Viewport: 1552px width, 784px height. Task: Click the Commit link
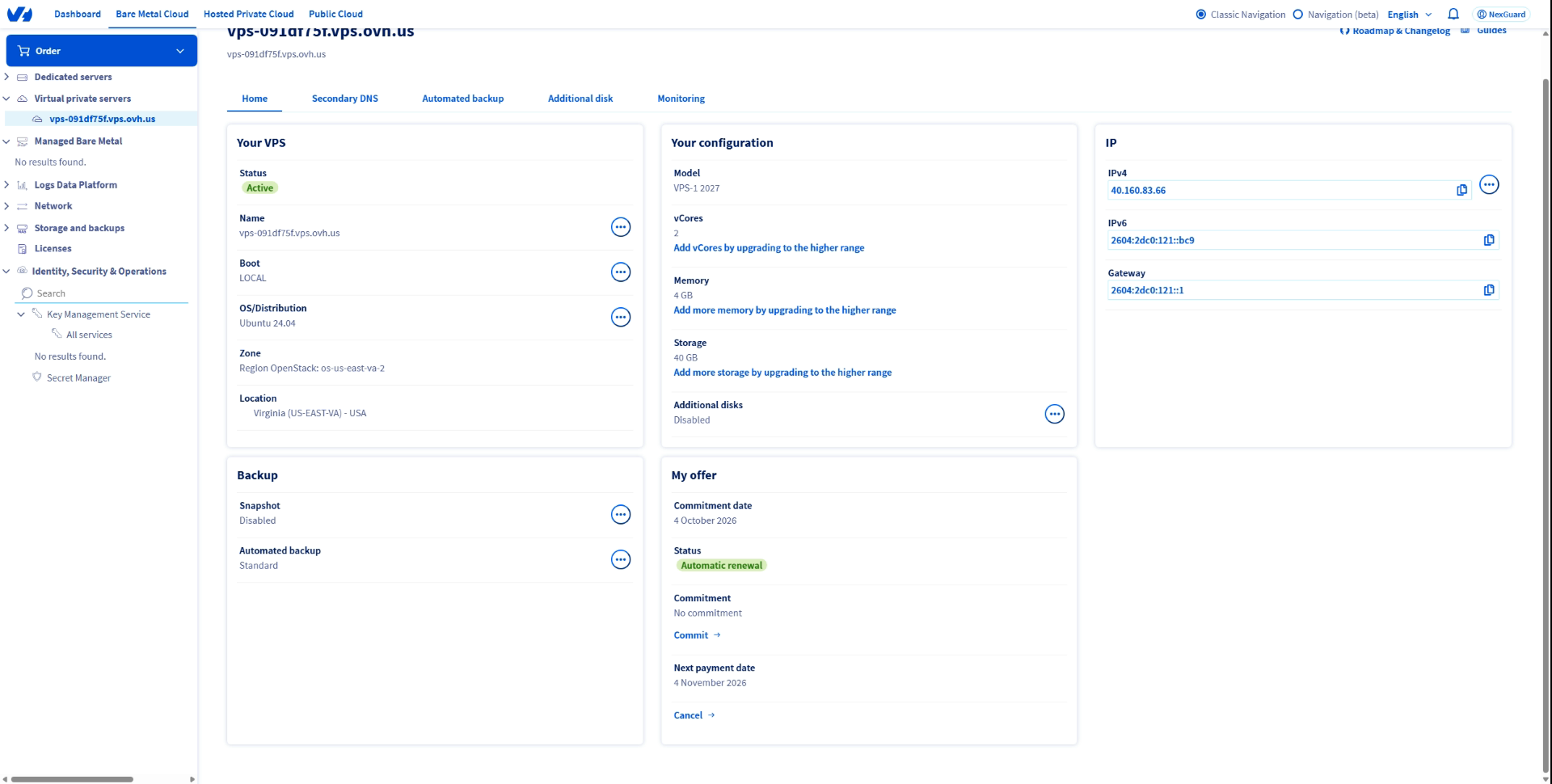697,635
